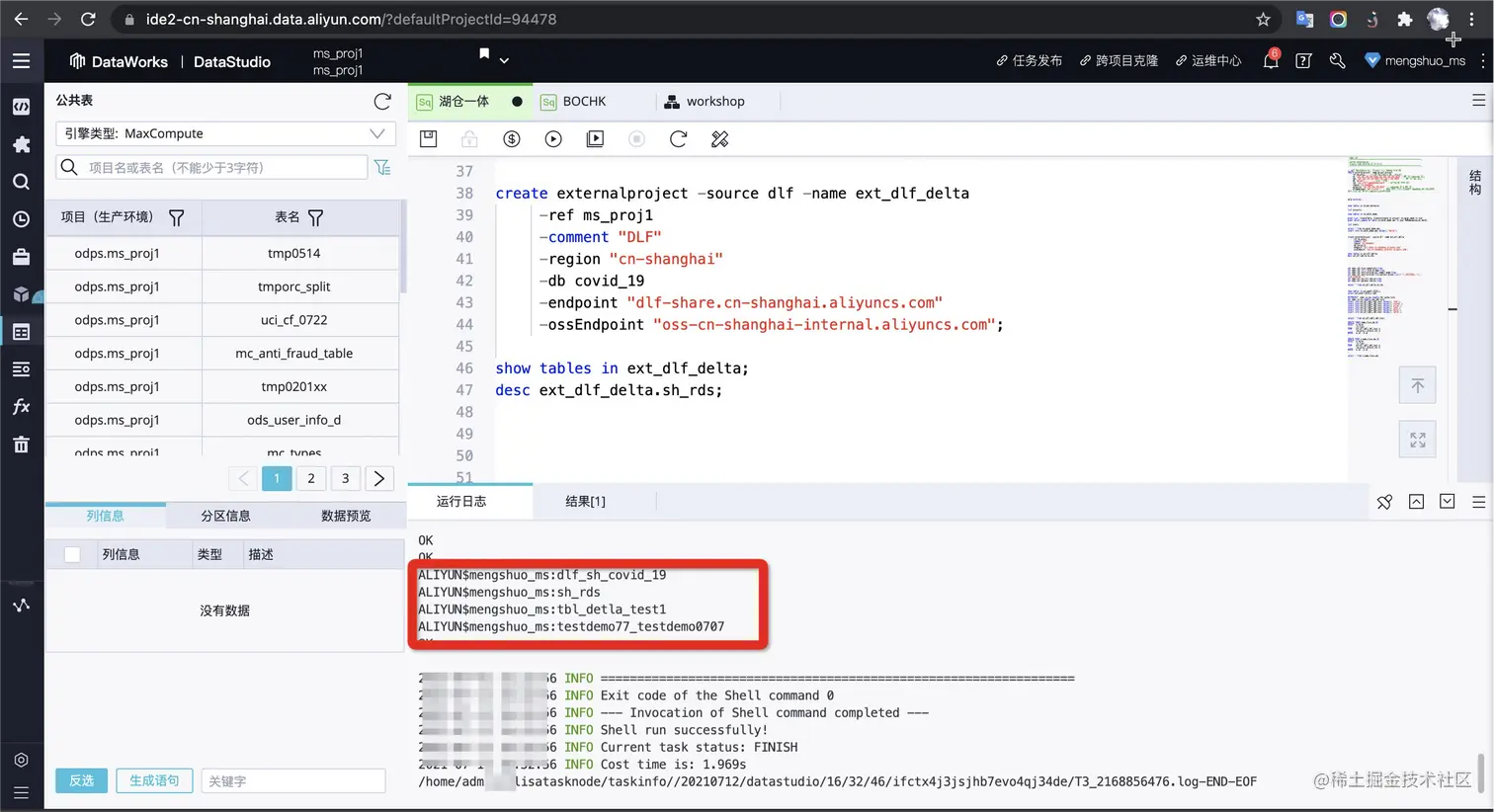Go to page 3 of tables
Viewport: 1494px width, 812px height.
coord(345,478)
